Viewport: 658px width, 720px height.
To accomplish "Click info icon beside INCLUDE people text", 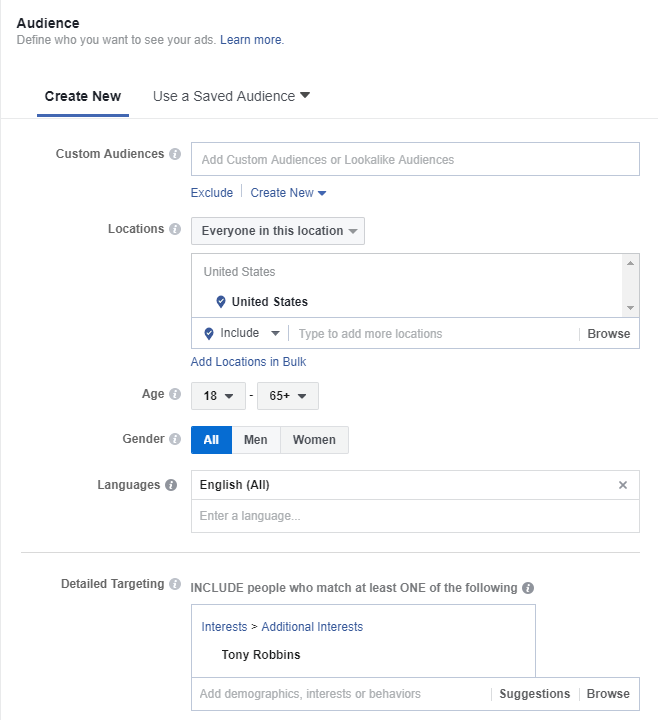I will coord(528,588).
